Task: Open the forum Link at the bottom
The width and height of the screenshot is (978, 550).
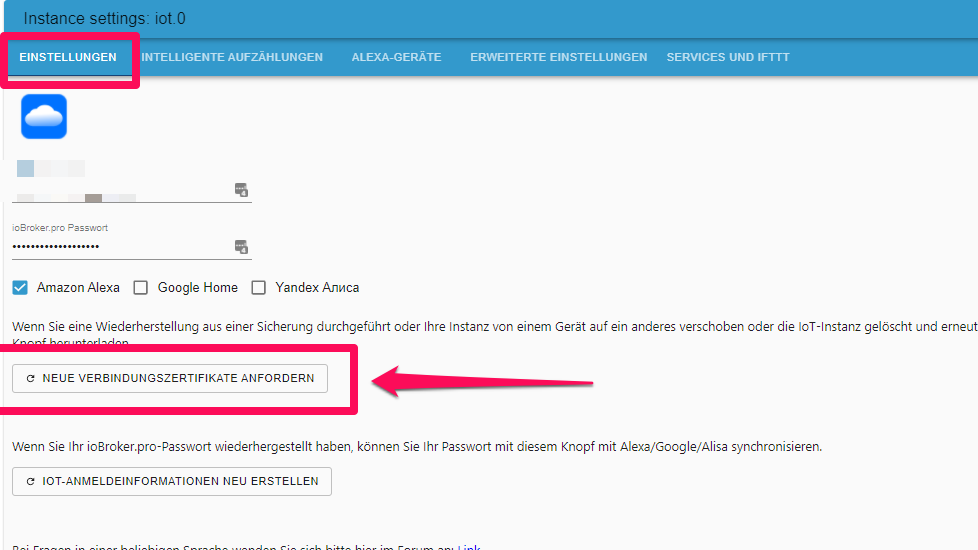Action: click(x=469, y=546)
